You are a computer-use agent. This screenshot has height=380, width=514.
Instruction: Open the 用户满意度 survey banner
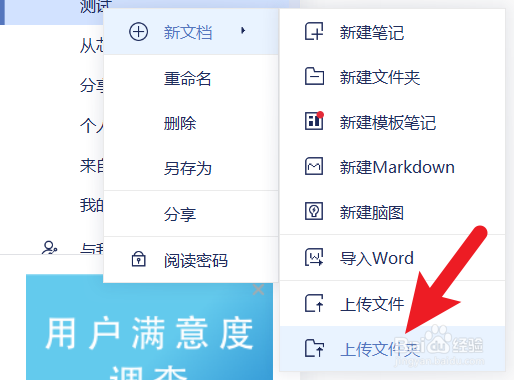[x=149, y=327]
